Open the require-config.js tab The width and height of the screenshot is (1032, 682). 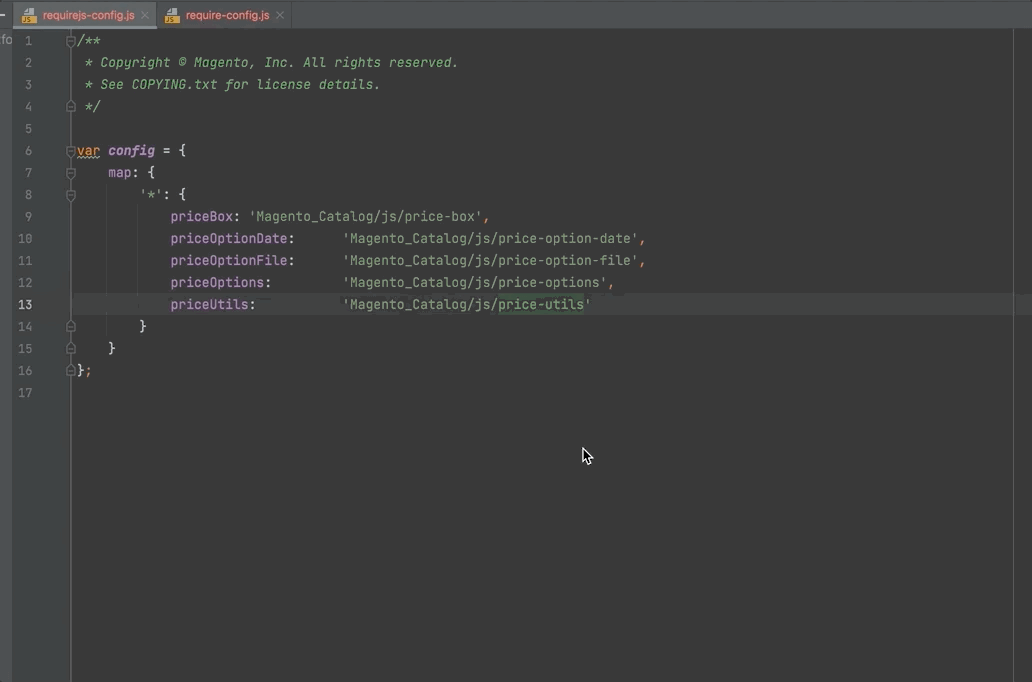(227, 15)
